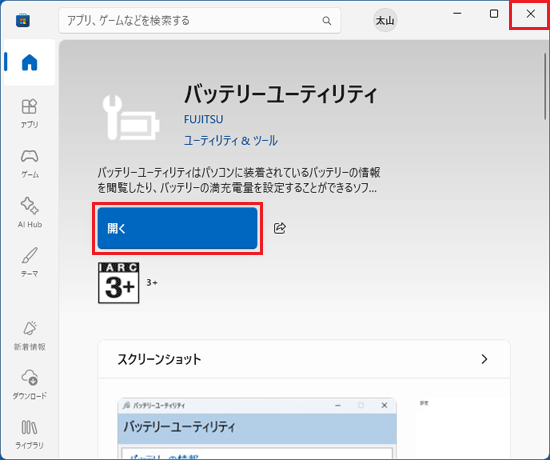Click the スクリーンショット heading
The width and height of the screenshot is (550, 460).
pos(159,359)
